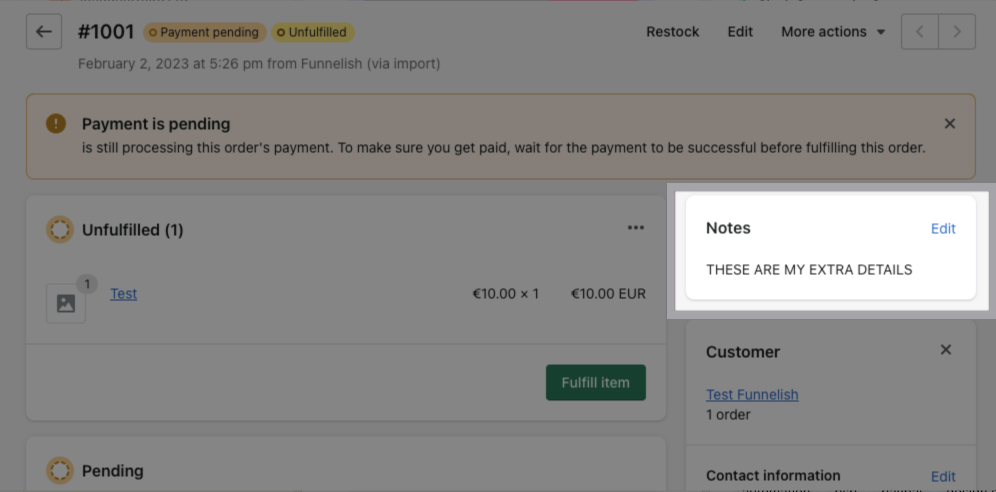
Task: Go to next order arrow
Action: point(957,32)
